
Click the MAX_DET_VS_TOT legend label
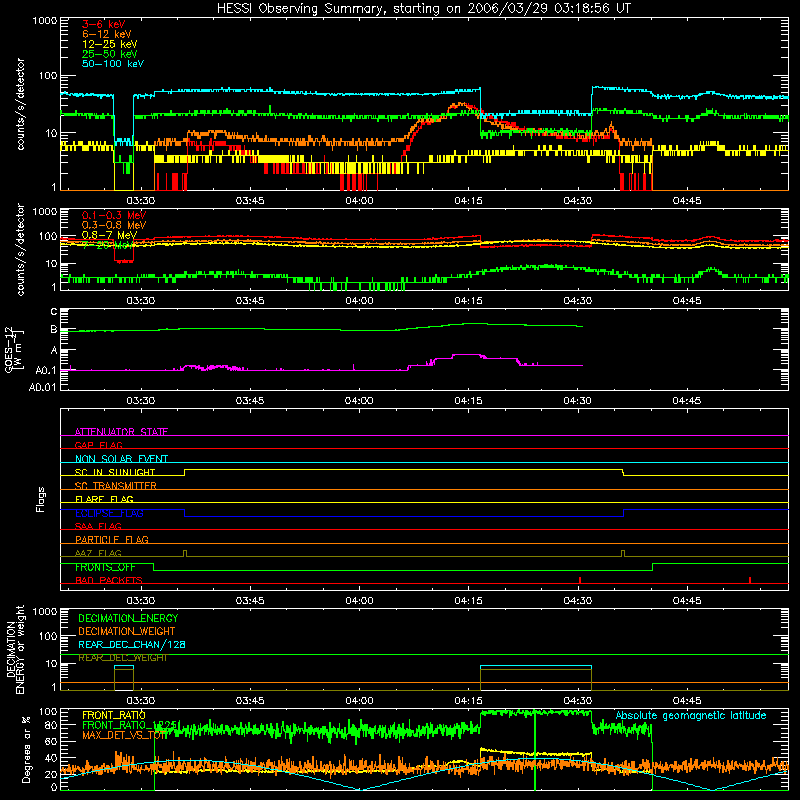tap(124, 735)
